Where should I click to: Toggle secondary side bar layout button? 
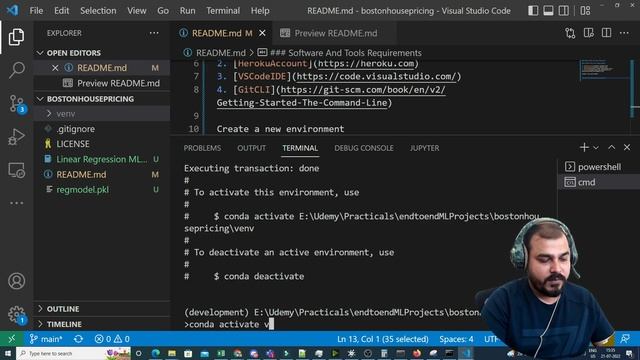564,11
